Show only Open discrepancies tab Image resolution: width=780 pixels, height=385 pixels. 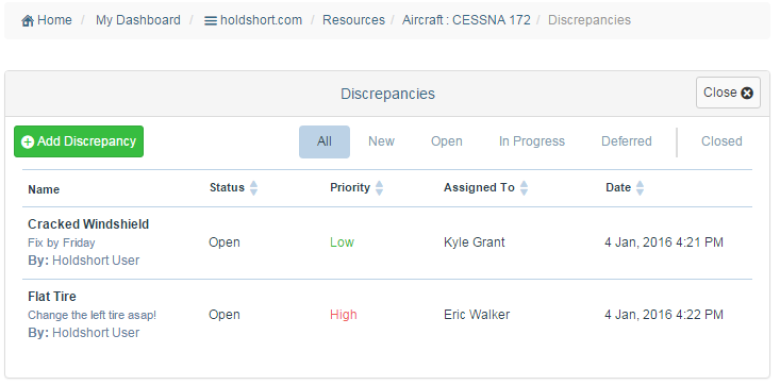click(447, 142)
